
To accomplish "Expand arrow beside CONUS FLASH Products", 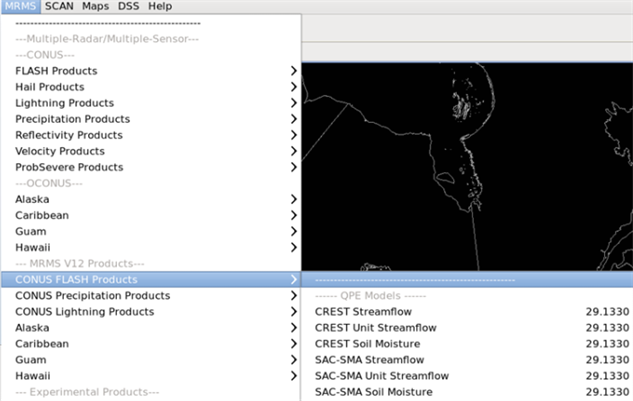I will pyautogui.click(x=293, y=279).
